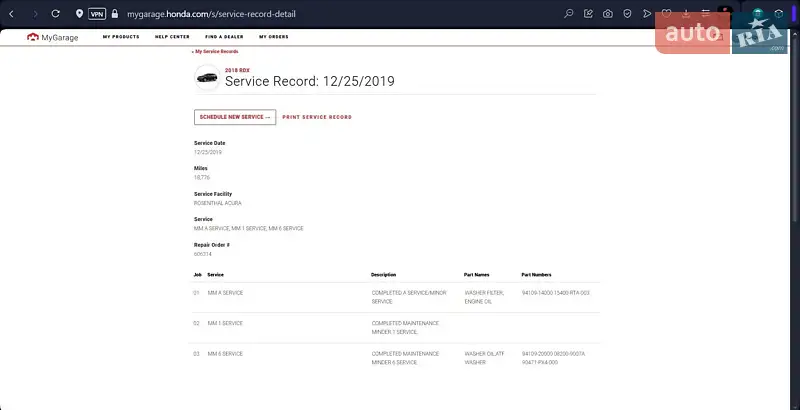Click the browser back arrow
The height and width of the screenshot is (410, 800).
[11, 14]
